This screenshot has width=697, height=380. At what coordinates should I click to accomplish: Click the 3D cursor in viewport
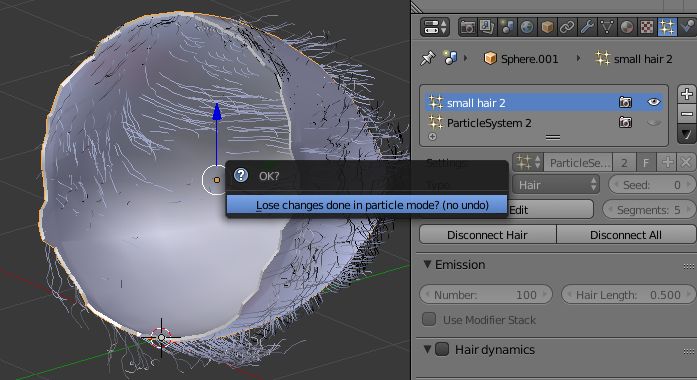coord(161,338)
